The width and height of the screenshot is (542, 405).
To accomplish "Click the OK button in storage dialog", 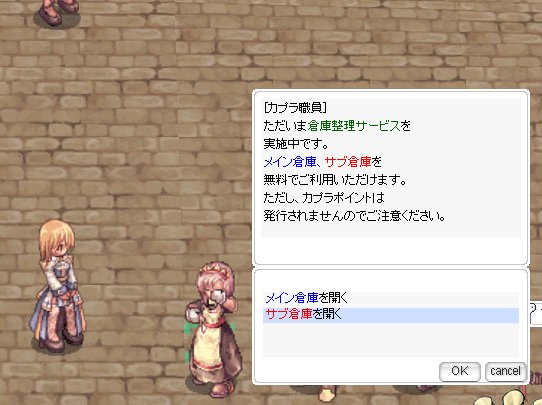I will point(459,371).
